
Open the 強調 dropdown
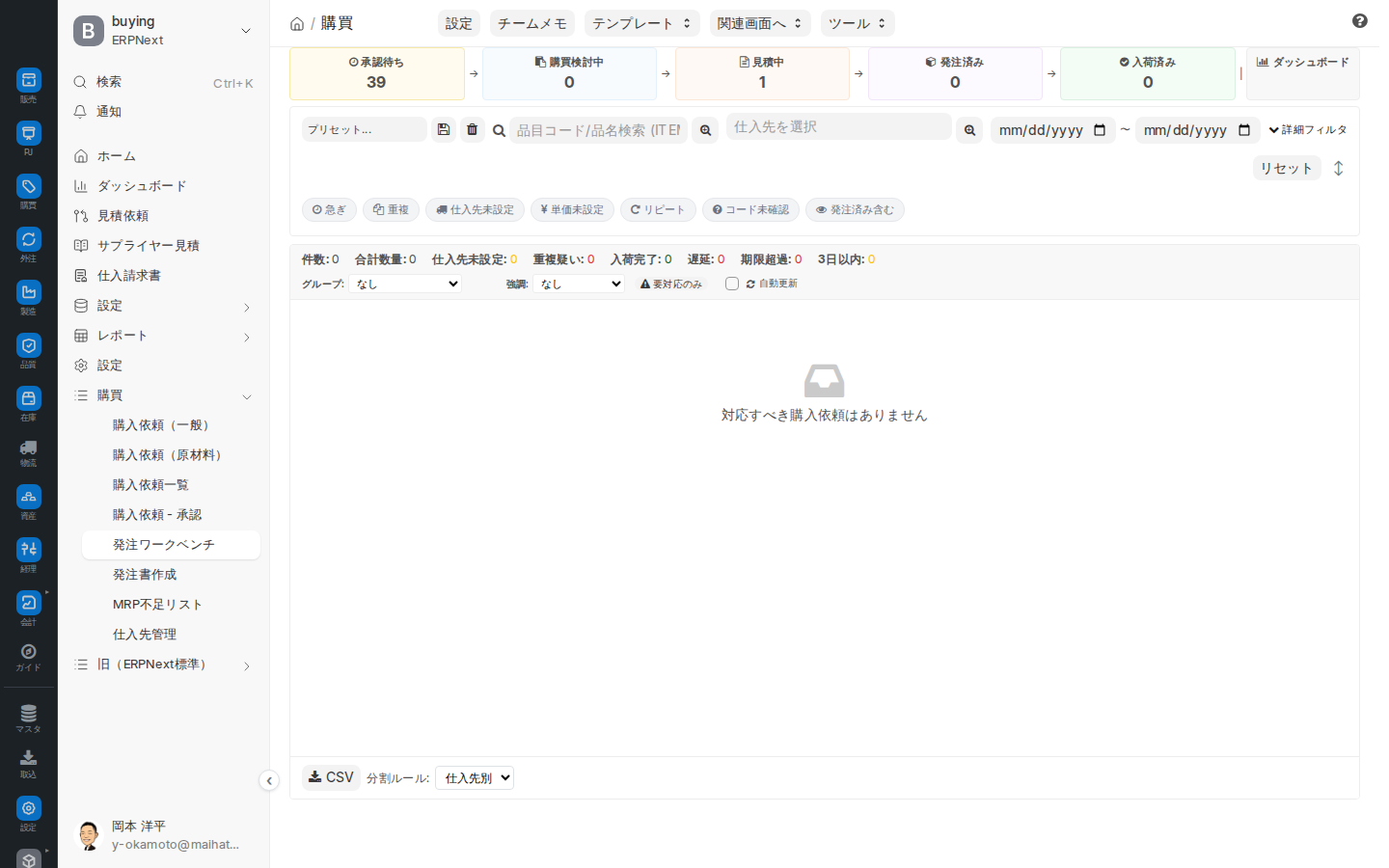click(579, 284)
